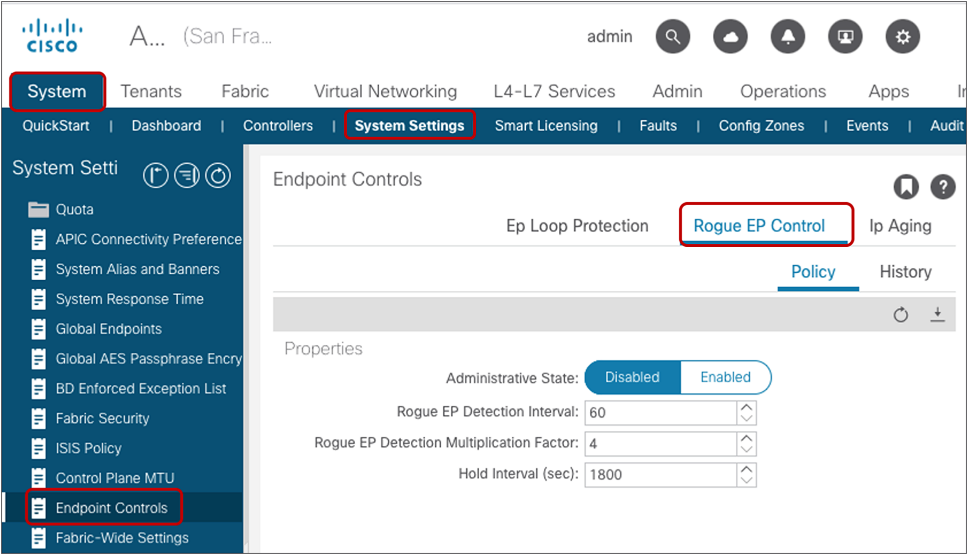Image resolution: width=968 pixels, height=555 pixels.
Task: Open the Tenants top menu
Action: (151, 91)
